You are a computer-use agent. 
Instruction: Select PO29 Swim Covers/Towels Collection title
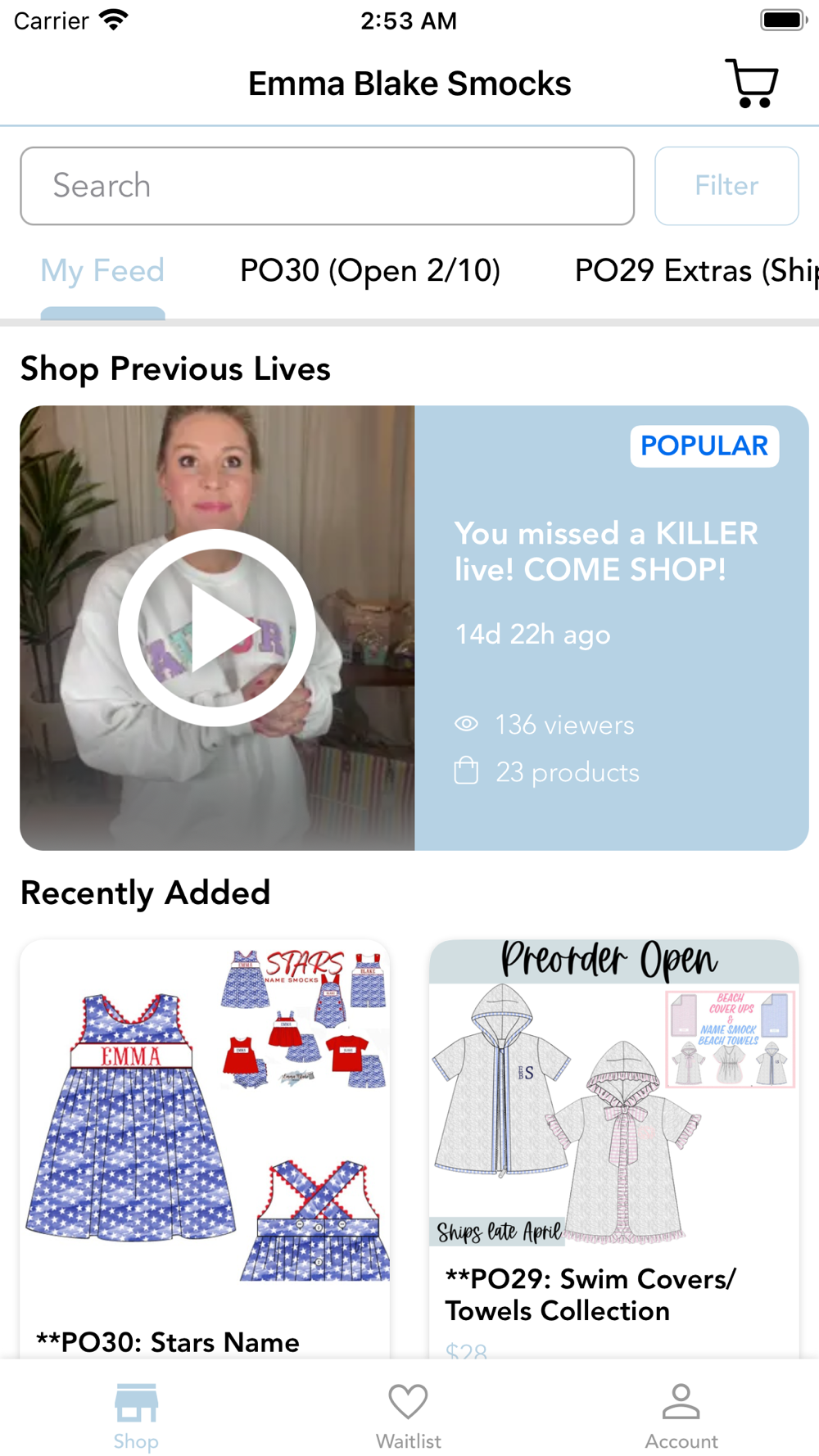[590, 1295]
